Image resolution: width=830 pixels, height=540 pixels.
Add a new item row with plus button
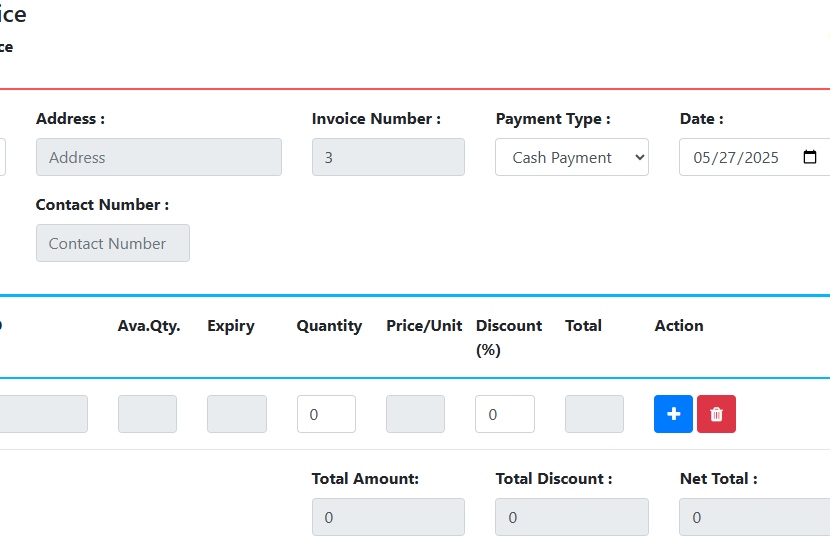coord(673,414)
